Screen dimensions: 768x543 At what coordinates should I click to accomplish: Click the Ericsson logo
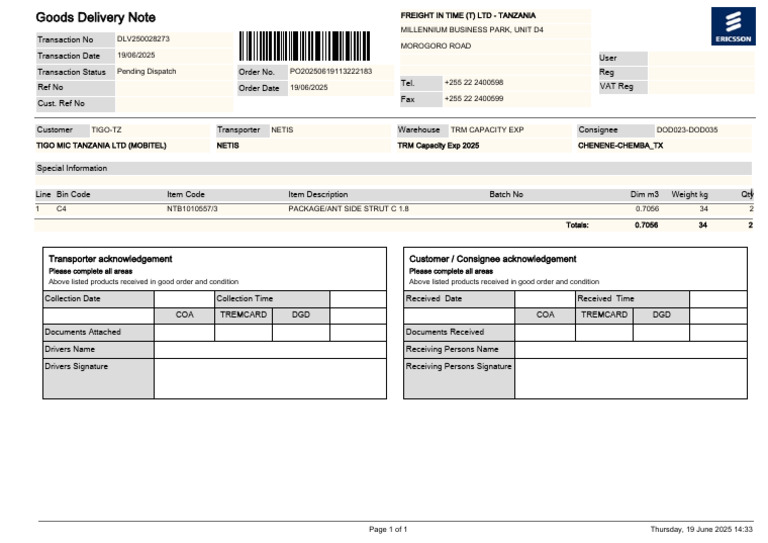click(733, 26)
